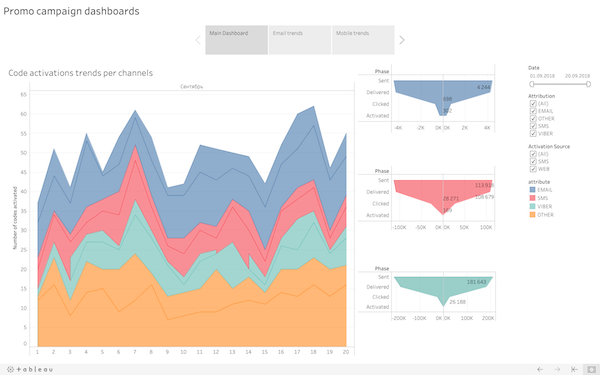Click the end date 20.09.2018
600x375 pixels.
[577, 76]
